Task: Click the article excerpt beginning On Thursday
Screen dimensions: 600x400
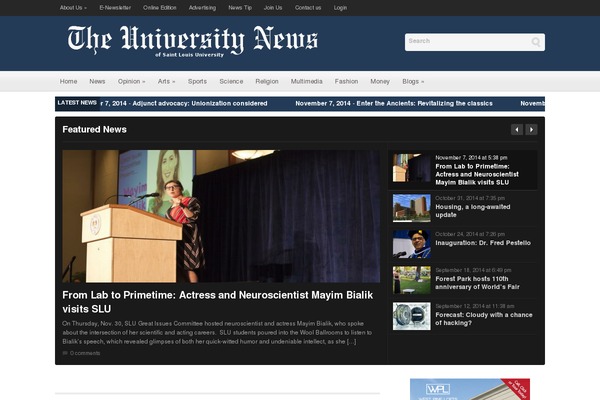Action: (217, 332)
